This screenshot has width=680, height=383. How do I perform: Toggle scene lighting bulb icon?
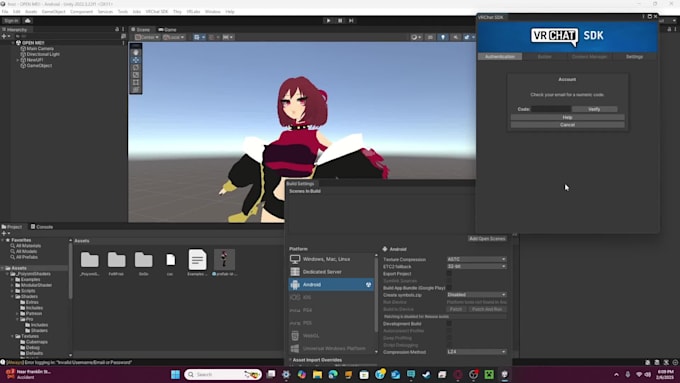(x=443, y=37)
